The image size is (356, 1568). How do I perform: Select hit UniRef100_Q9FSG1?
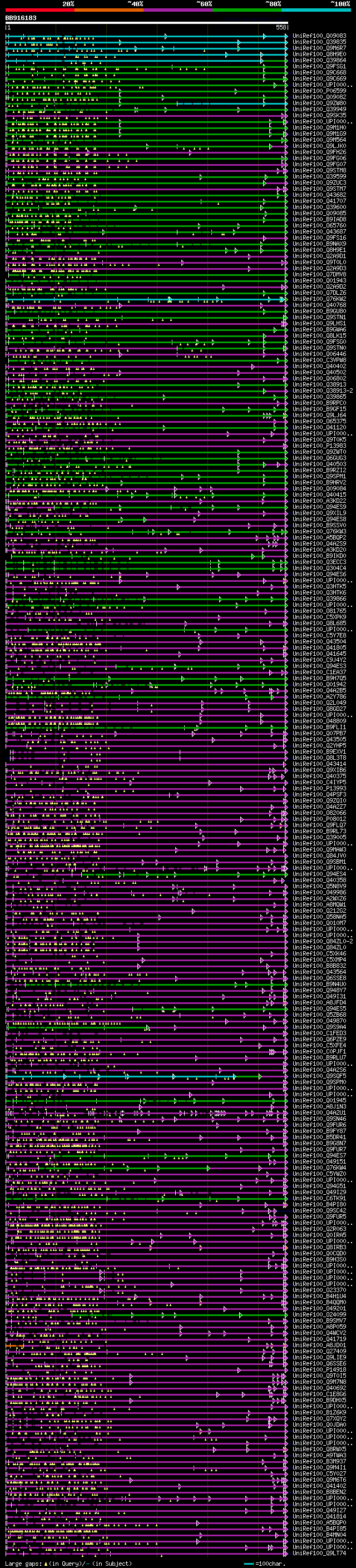319,66
